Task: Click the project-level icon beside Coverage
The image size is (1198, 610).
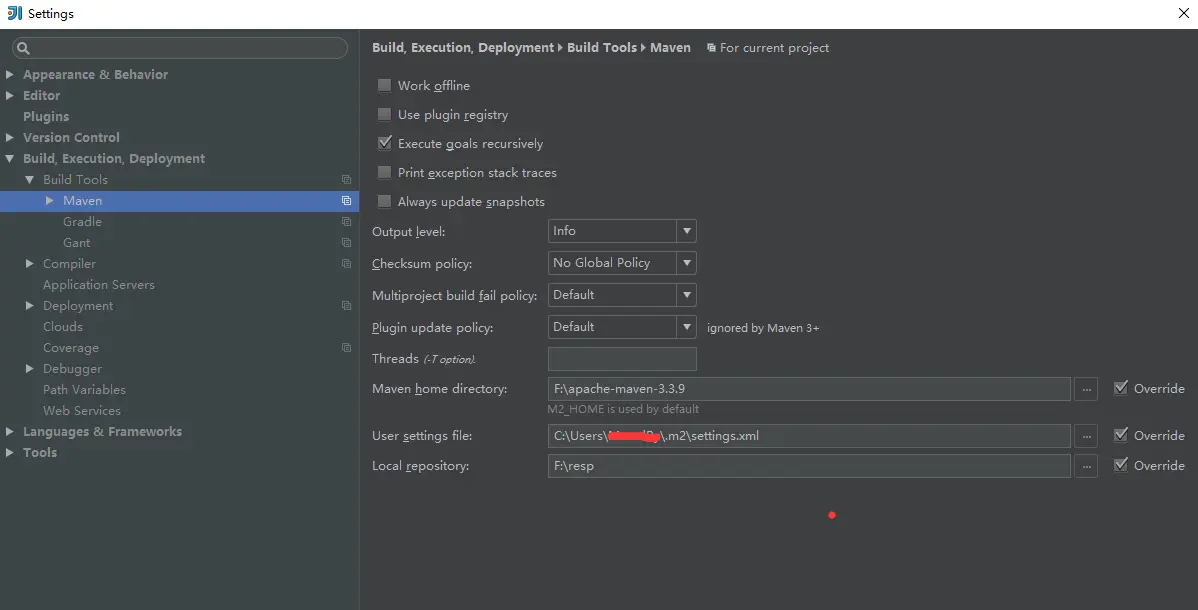Action: [x=346, y=348]
